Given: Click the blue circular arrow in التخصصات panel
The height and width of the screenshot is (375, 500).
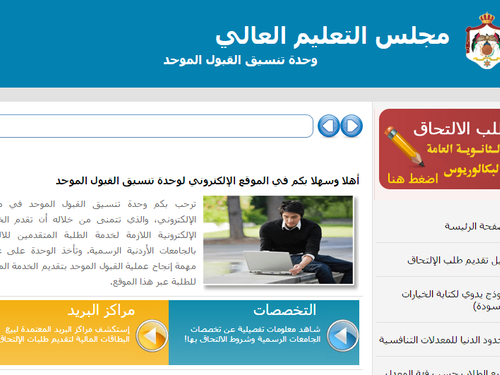Looking at the screenshot, I should pyautogui.click(x=343, y=336).
